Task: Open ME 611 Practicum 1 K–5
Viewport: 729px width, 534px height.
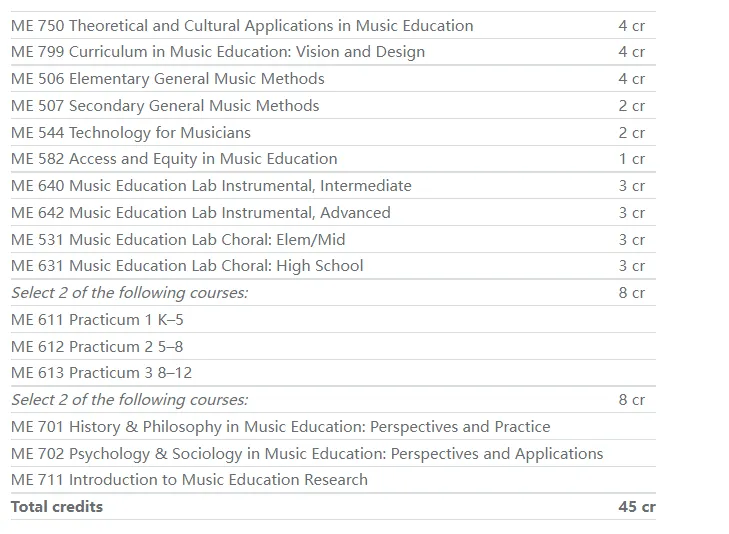Action: pyautogui.click(x=97, y=320)
